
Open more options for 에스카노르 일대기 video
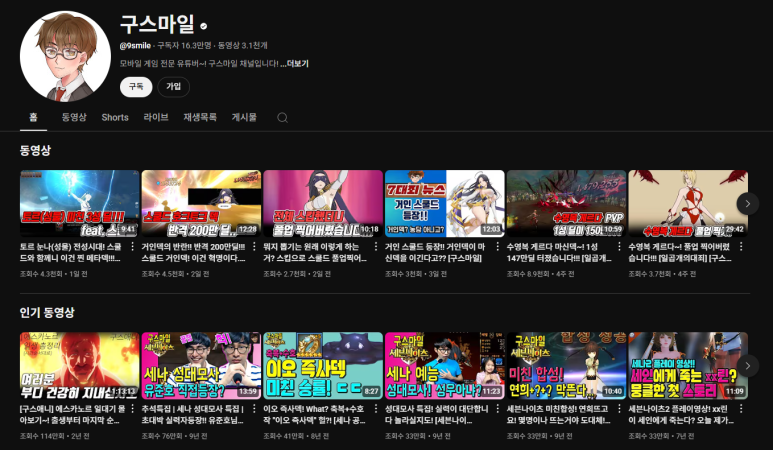coord(132,409)
